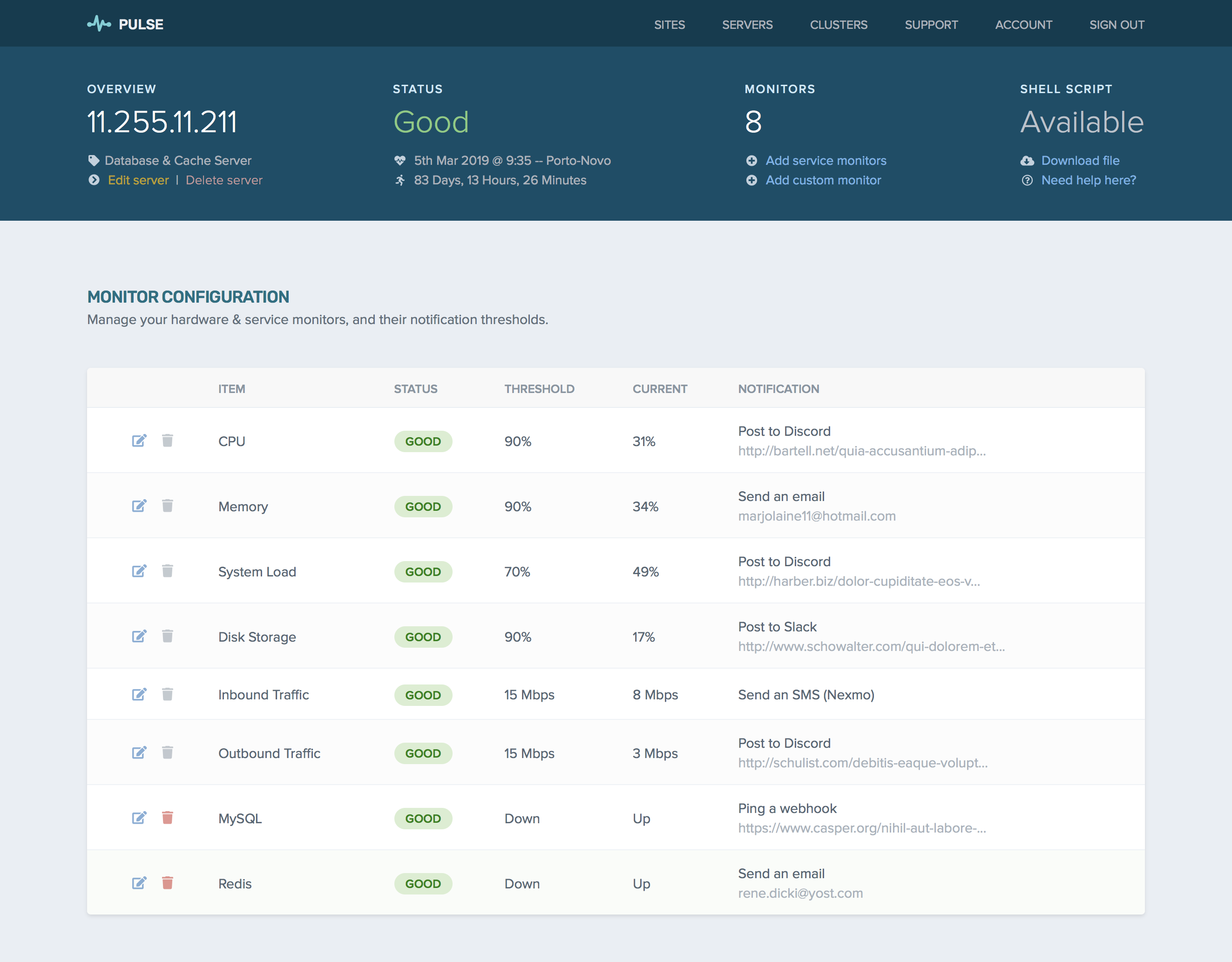Click the Need help here? link
The height and width of the screenshot is (962, 1232).
[1088, 180]
